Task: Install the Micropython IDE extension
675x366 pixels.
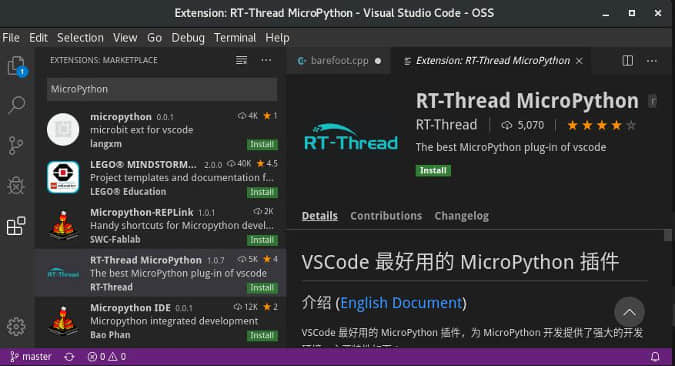Action: pos(262,335)
